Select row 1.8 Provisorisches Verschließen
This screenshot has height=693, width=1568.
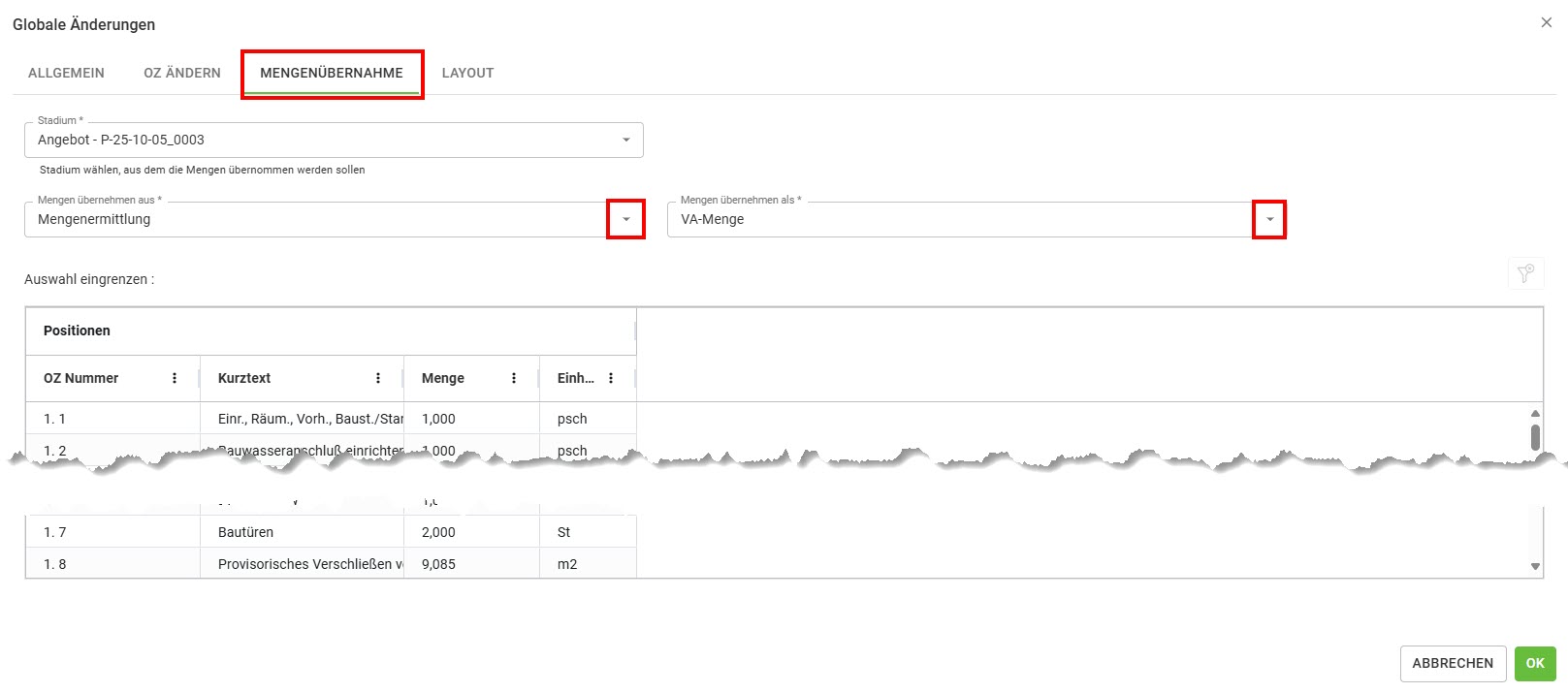point(304,564)
